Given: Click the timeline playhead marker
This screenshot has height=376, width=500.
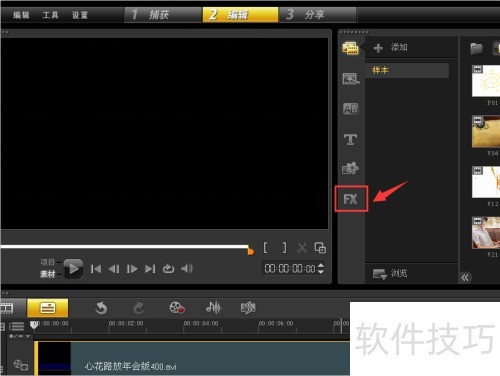Looking at the screenshot, I should [34, 325].
